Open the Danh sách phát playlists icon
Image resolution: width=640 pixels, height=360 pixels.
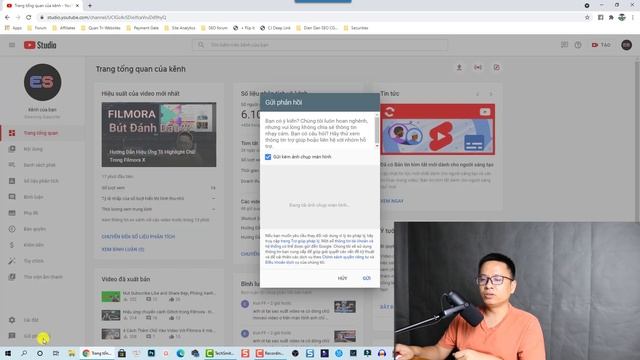pyautogui.click(x=12, y=165)
